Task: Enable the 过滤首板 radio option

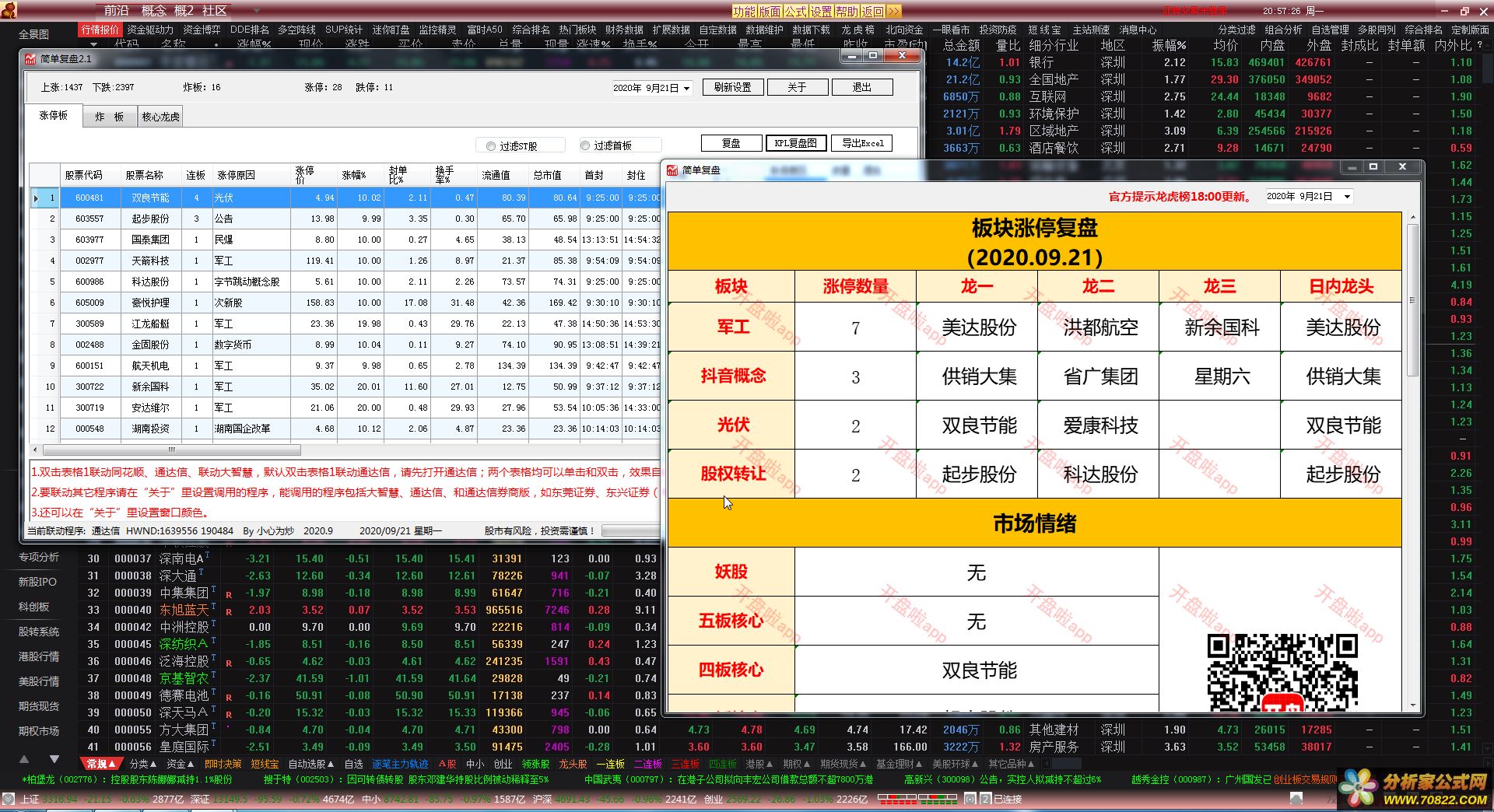Action: 584,145
